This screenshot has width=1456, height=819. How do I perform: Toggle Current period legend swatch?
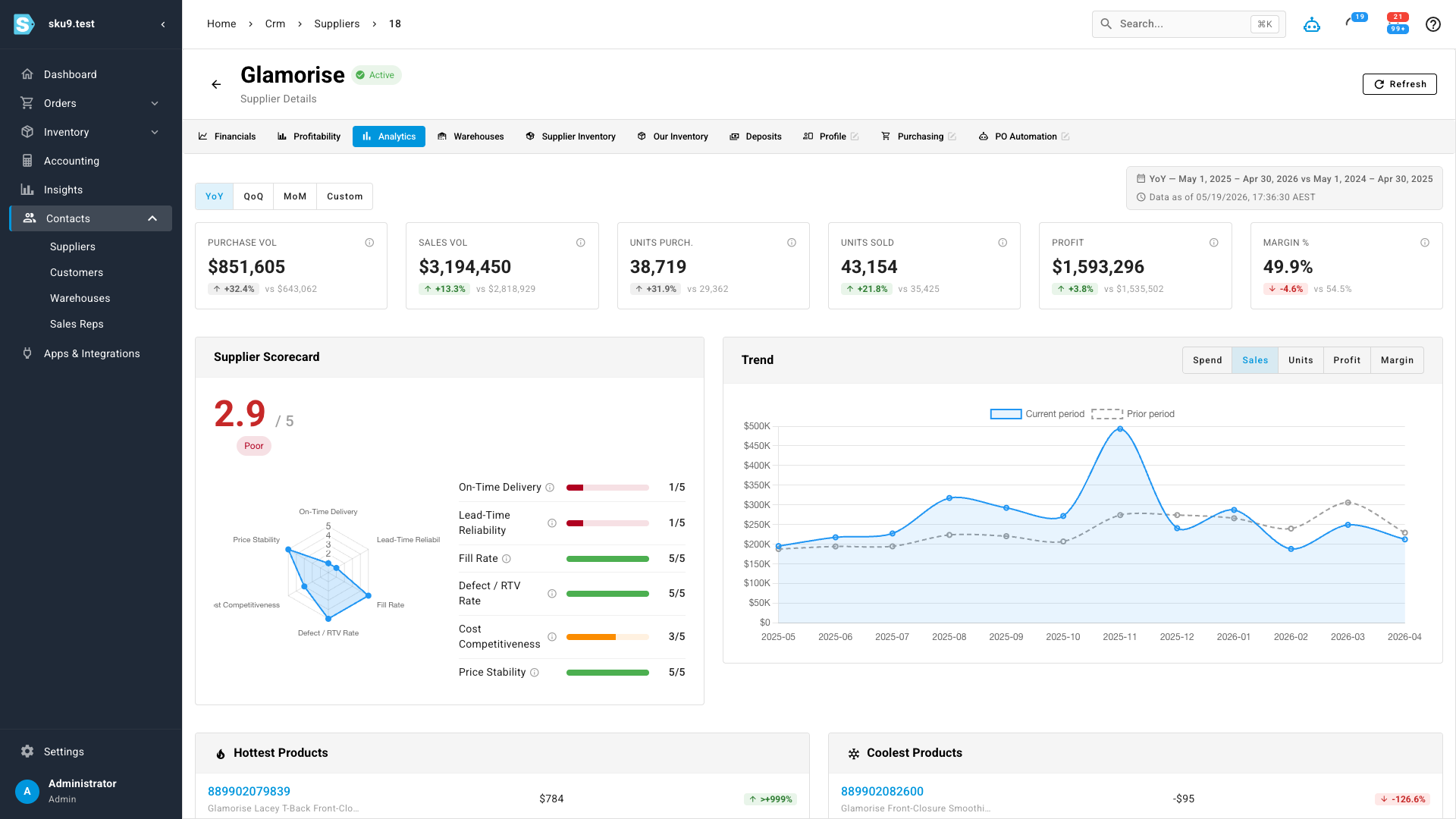tap(1006, 414)
